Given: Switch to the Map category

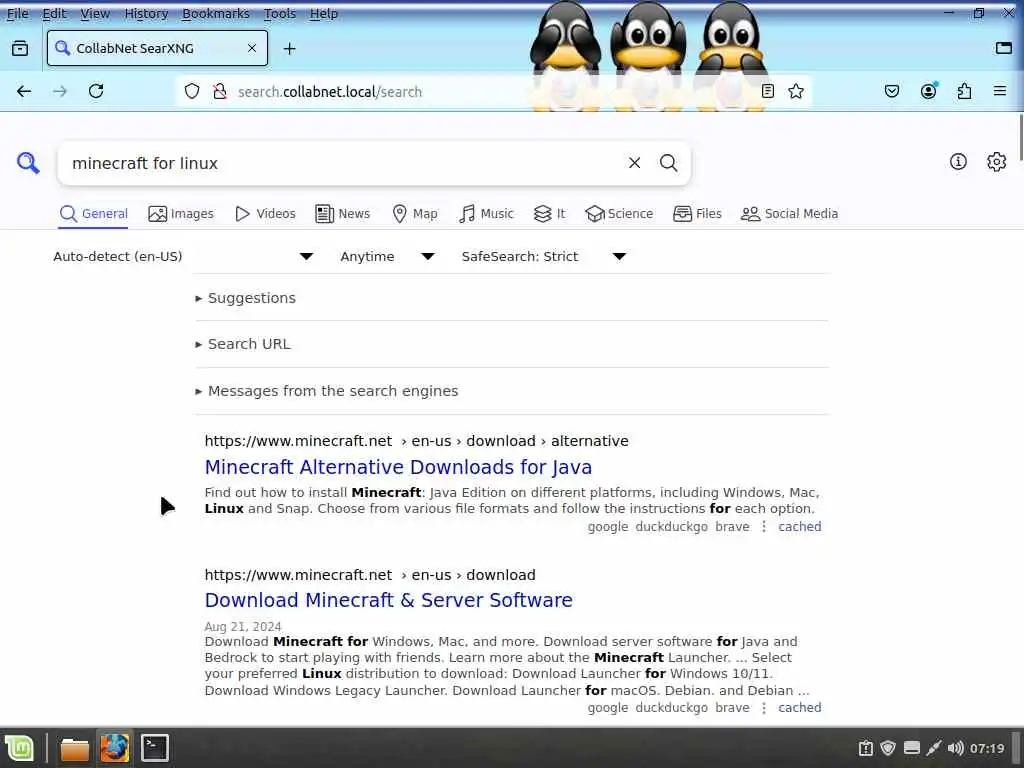Looking at the screenshot, I should [x=415, y=214].
